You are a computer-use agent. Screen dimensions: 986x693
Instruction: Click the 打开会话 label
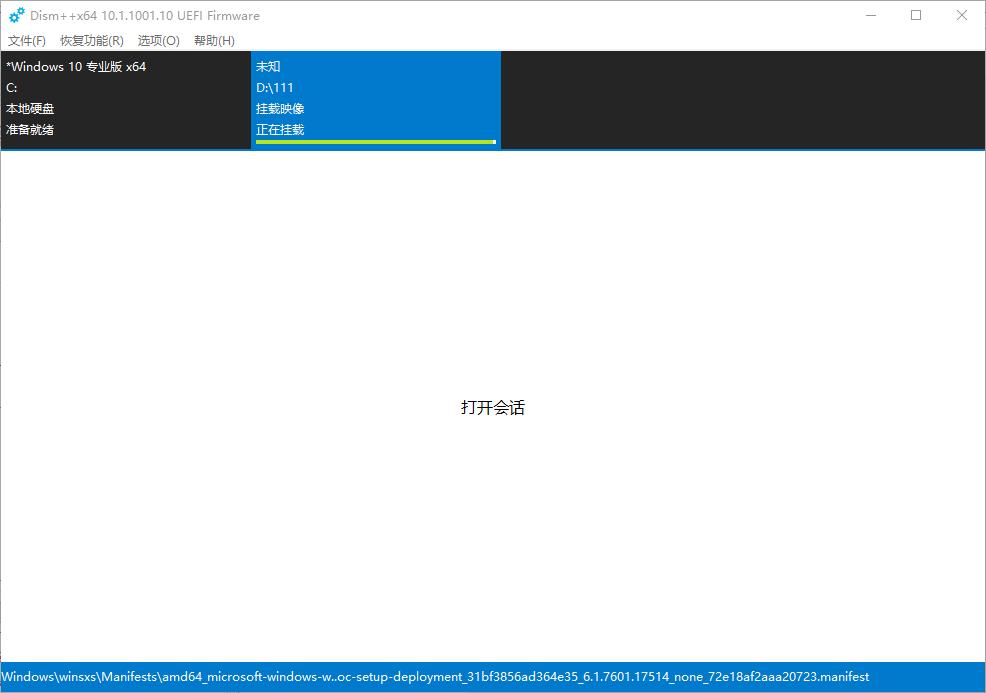tap(493, 408)
